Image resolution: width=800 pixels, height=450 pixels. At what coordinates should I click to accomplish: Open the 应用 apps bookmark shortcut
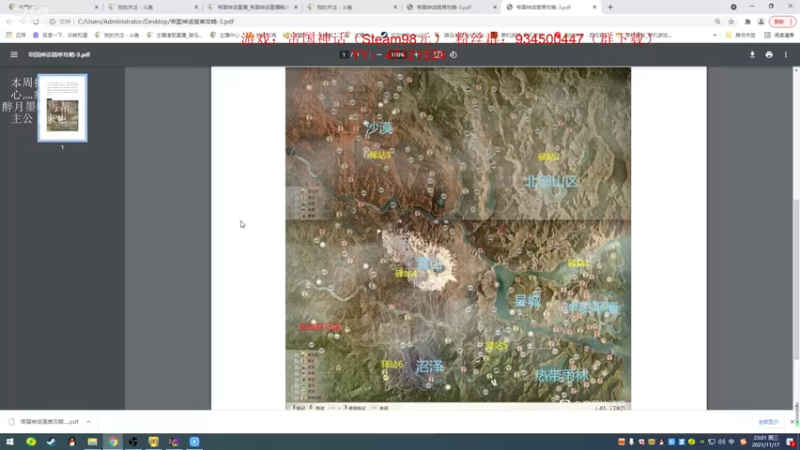tap(16, 35)
